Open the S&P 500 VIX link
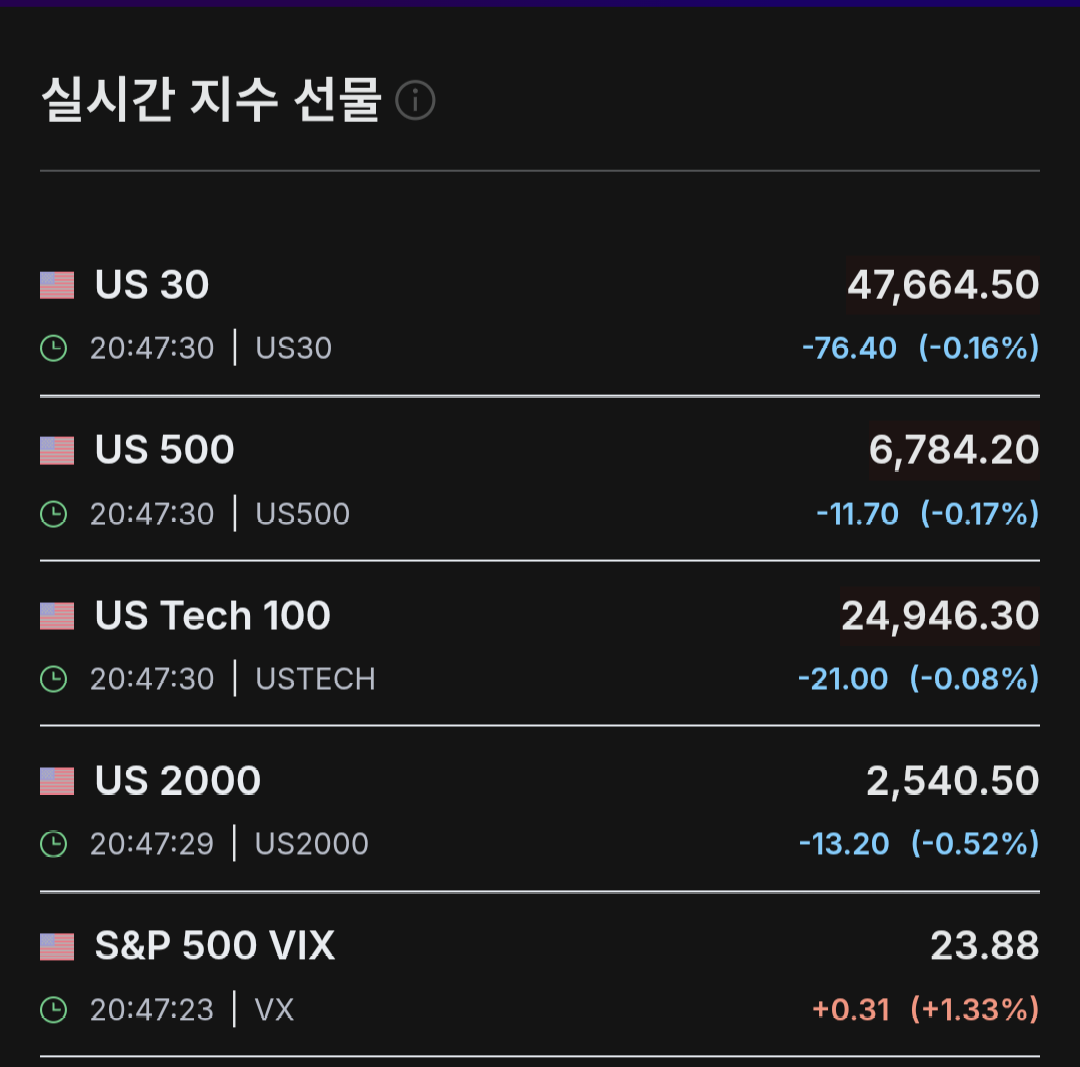1080x1067 pixels. click(215, 945)
